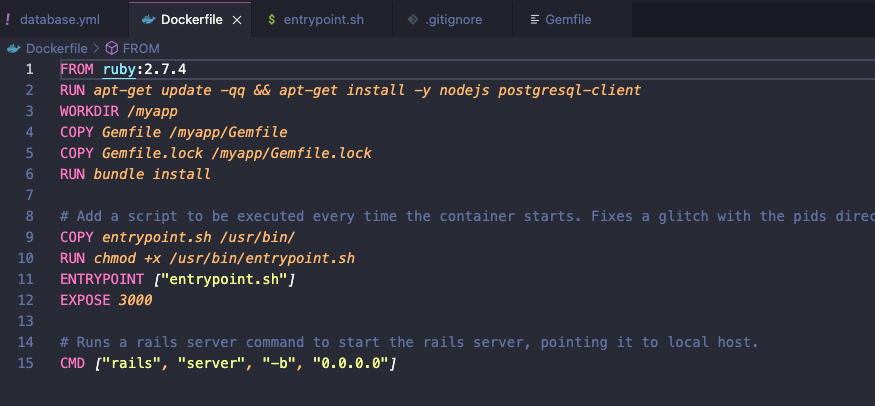
Task: Click the lines icon on Gemfile tab
Action: 535,20
